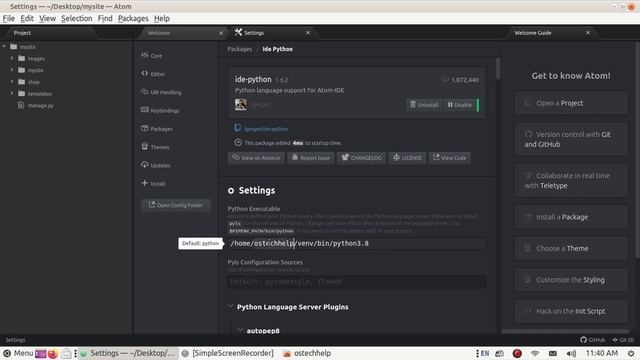The height and width of the screenshot is (360, 640).
Task: Close the Settings tab
Action: click(x=308, y=33)
